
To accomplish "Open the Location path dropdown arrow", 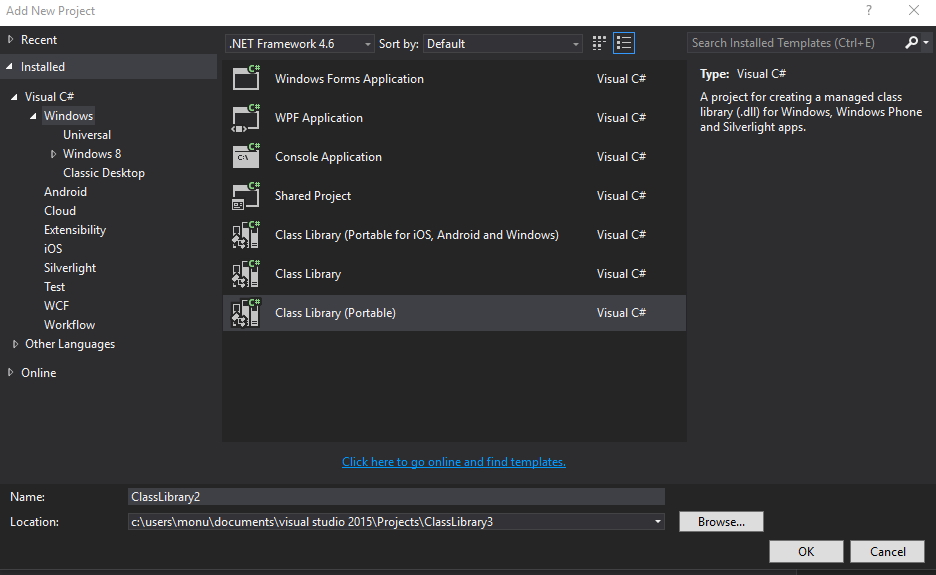I will coord(657,521).
